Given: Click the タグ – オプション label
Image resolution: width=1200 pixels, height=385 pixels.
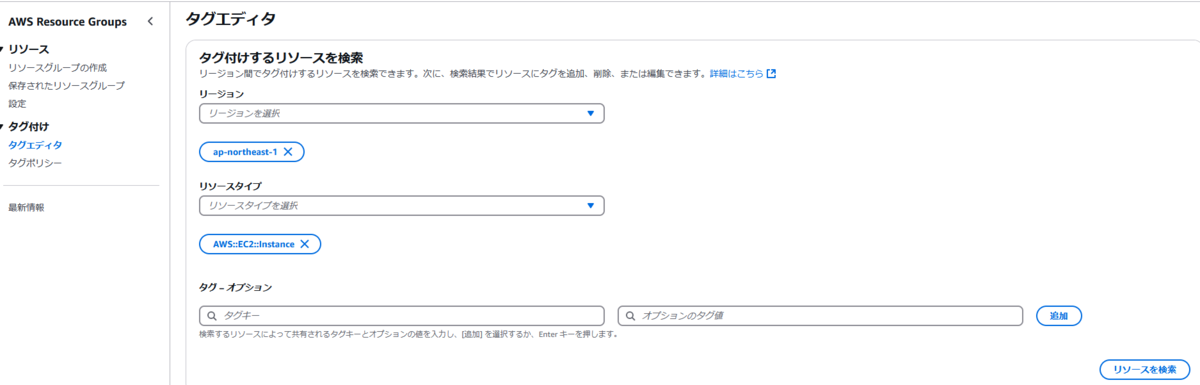Looking at the screenshot, I should pos(235,287).
